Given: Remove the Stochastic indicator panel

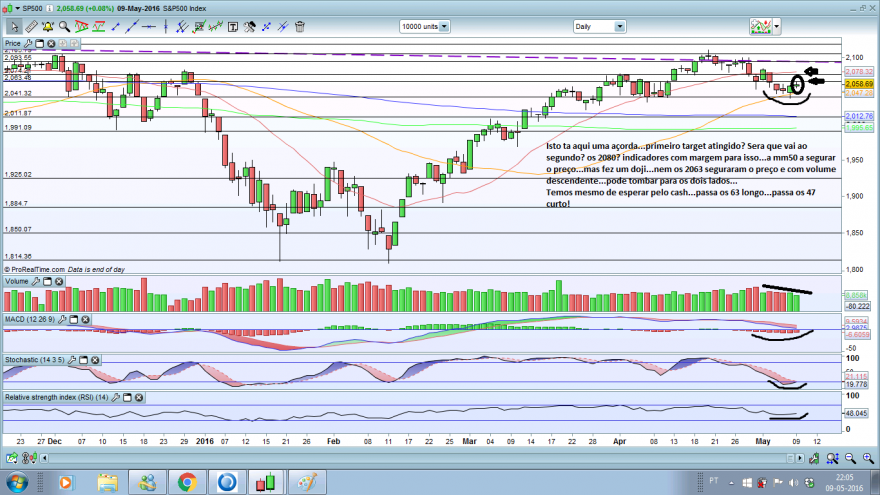Looking at the screenshot, I should (95, 360).
